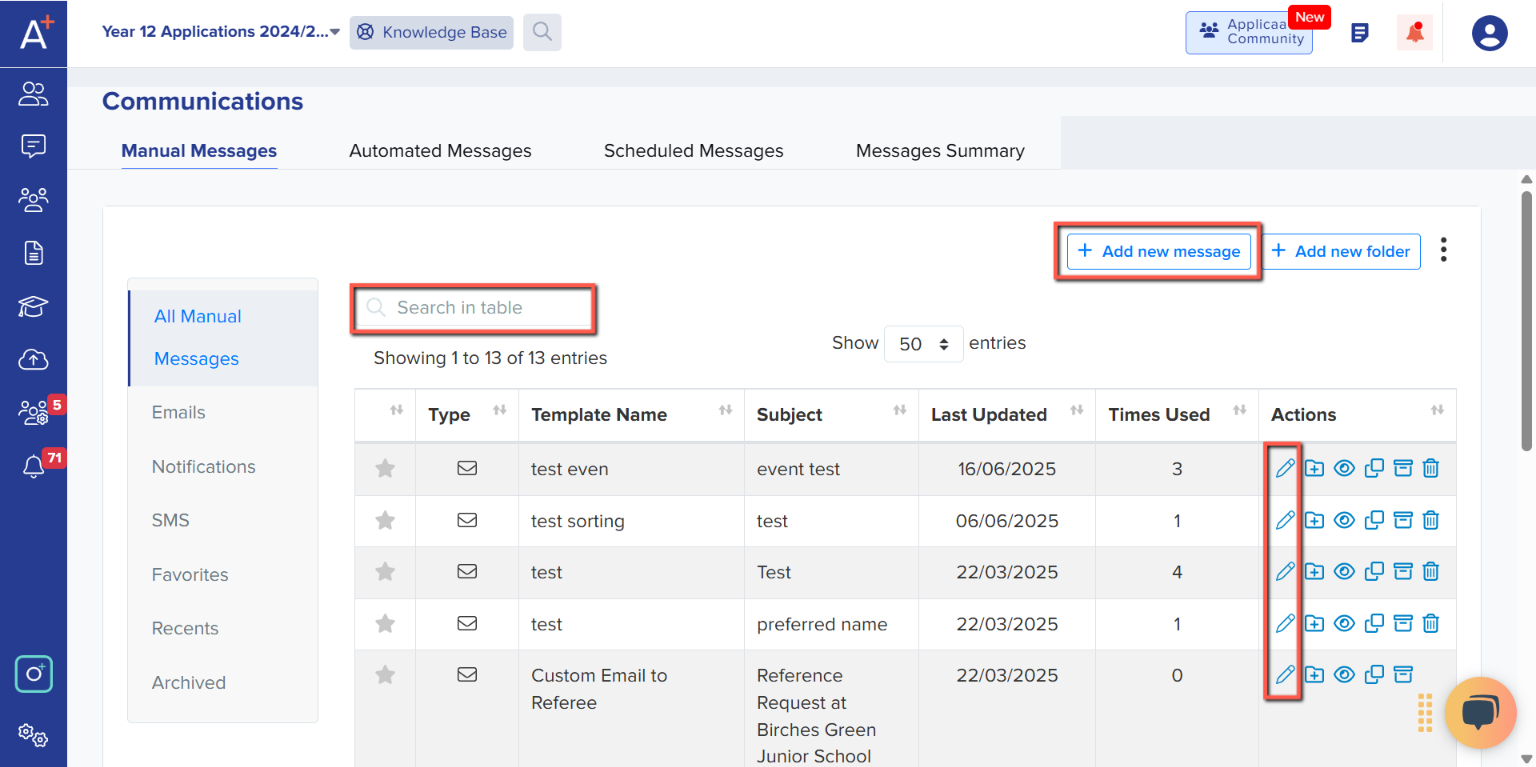Sort by Last Updated column
Viewport: 1536px width, 767px height.
tap(1007, 415)
